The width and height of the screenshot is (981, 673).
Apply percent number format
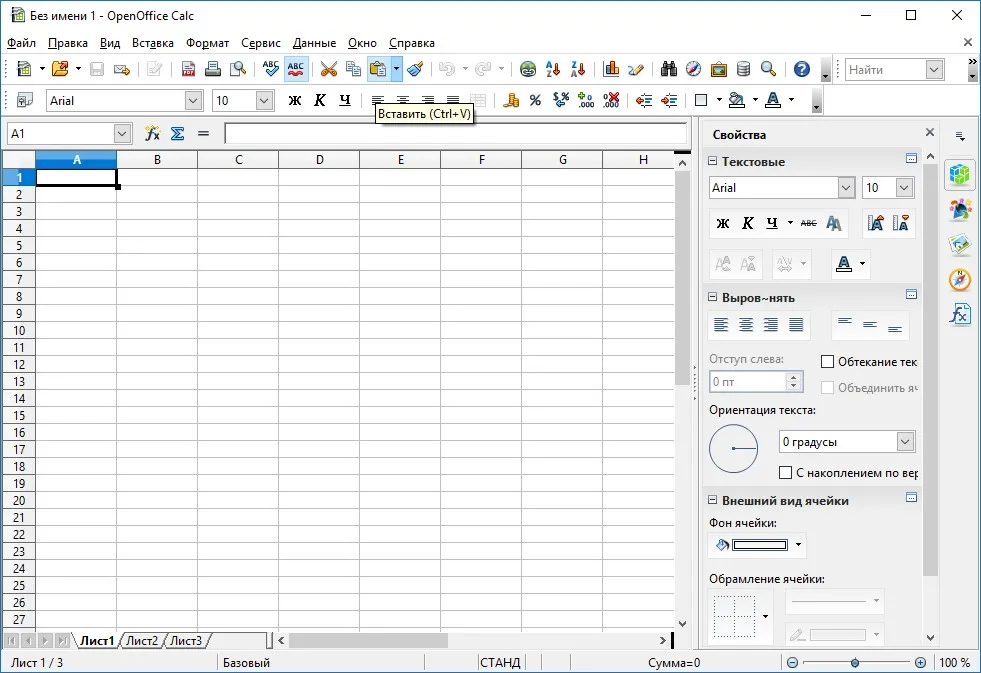tap(535, 100)
